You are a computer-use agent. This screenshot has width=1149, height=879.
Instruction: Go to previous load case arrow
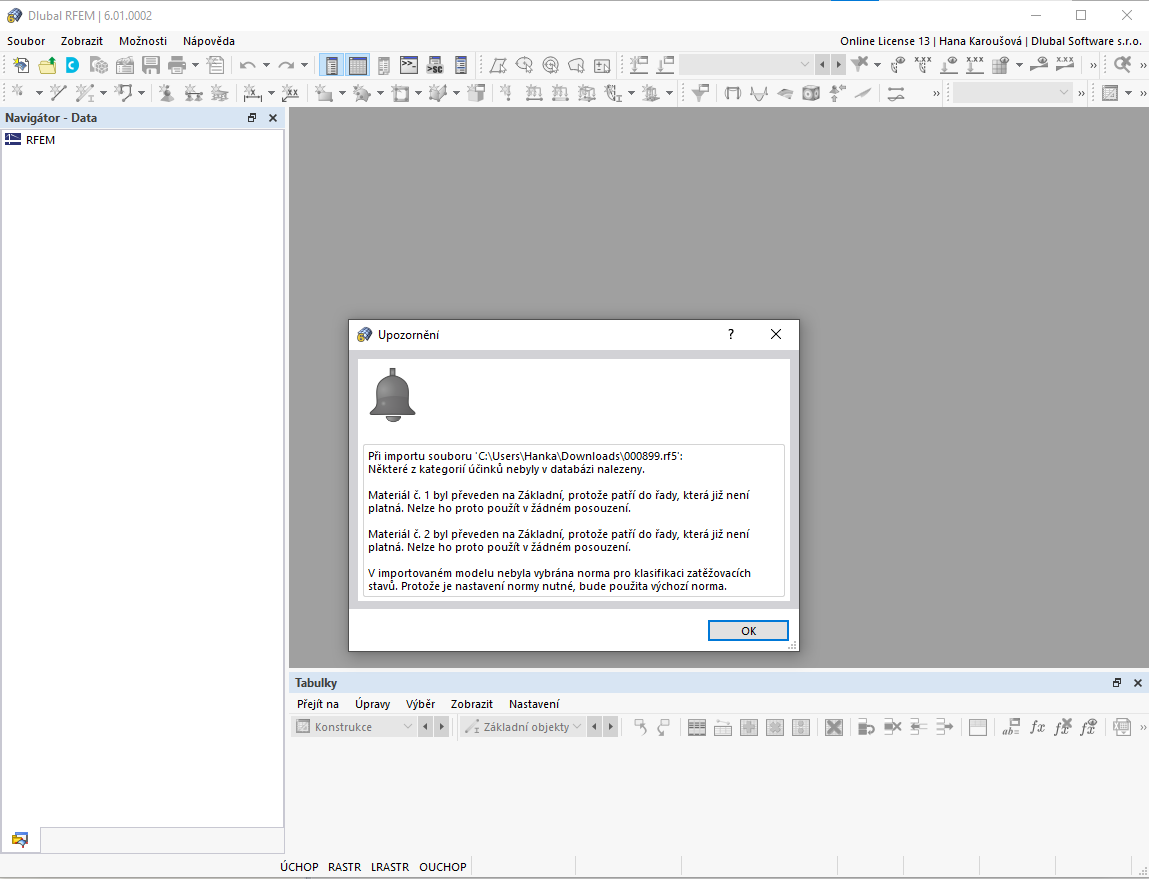tap(821, 64)
